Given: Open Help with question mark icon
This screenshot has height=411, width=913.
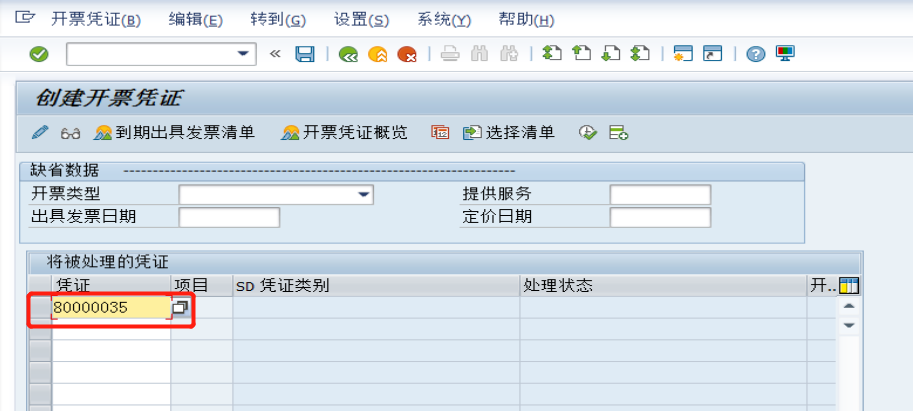Looking at the screenshot, I should click(x=756, y=54).
